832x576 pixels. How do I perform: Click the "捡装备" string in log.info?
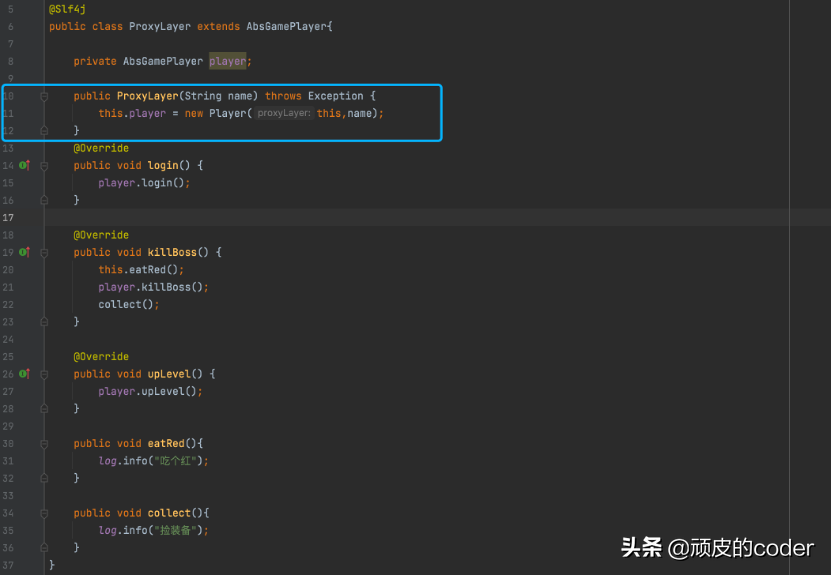(177, 530)
